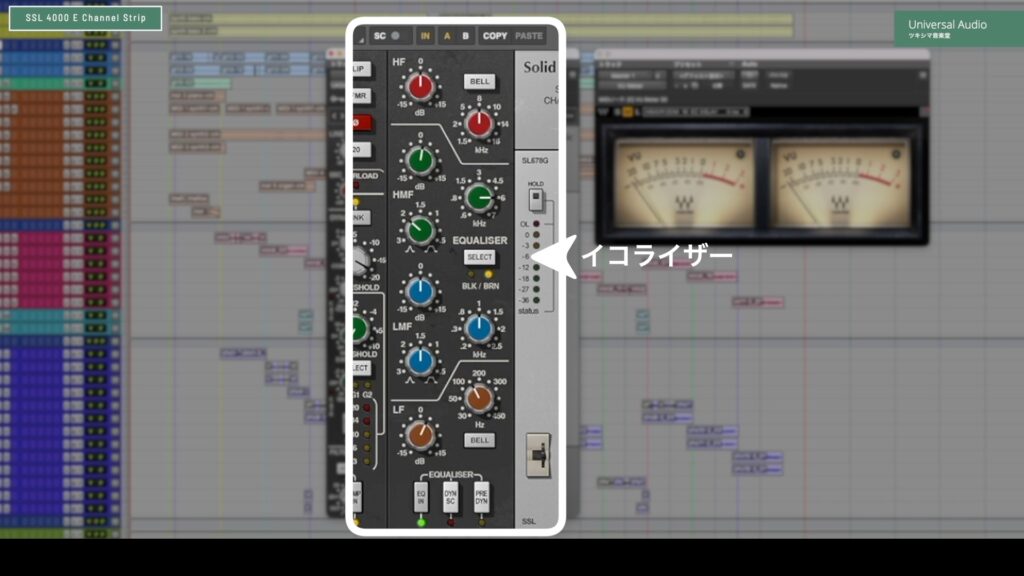Viewport: 1024px width, 576px height.
Task: Enable the LF BELL button
Action: 479,440
